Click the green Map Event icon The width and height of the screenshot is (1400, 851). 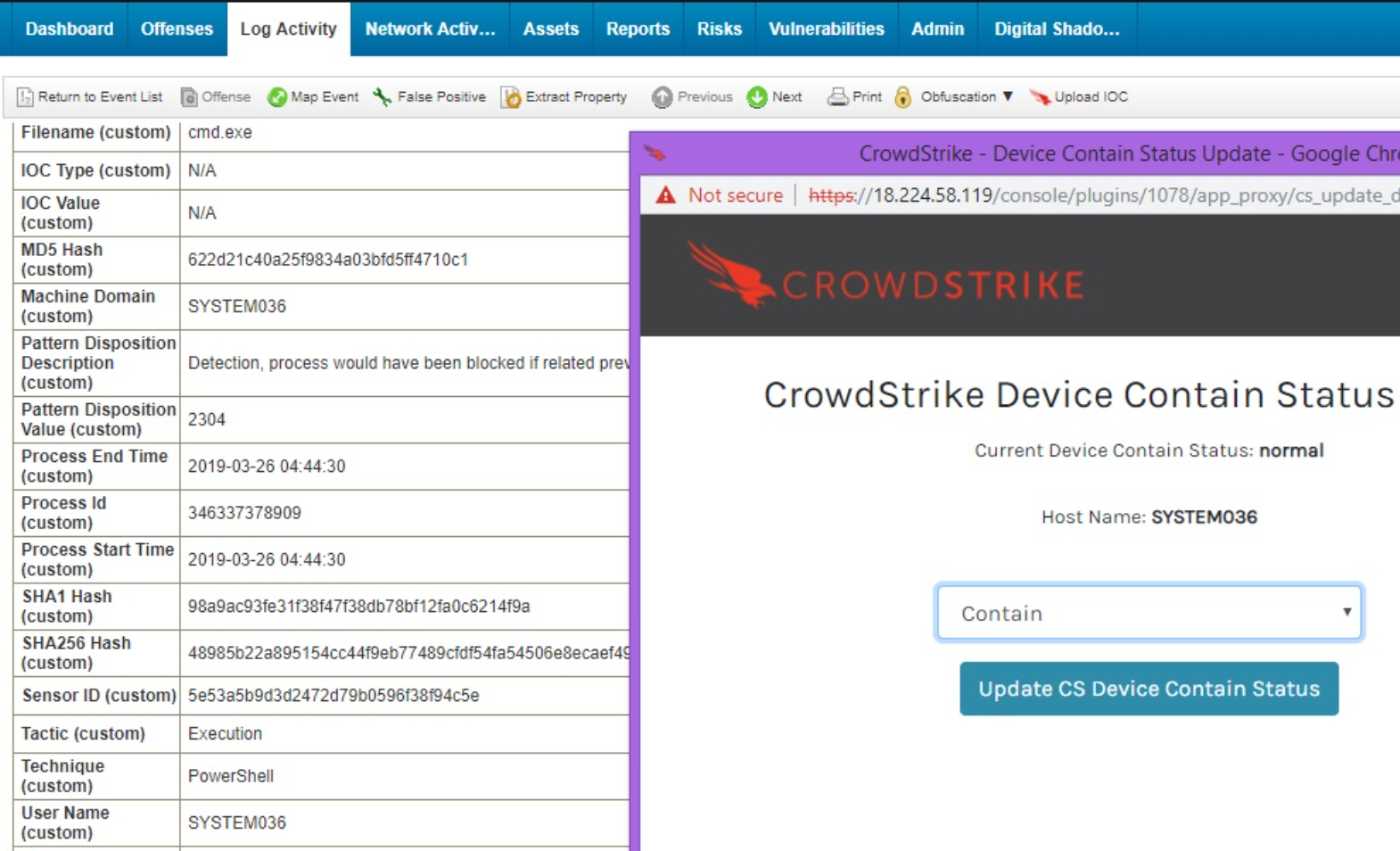tap(277, 97)
